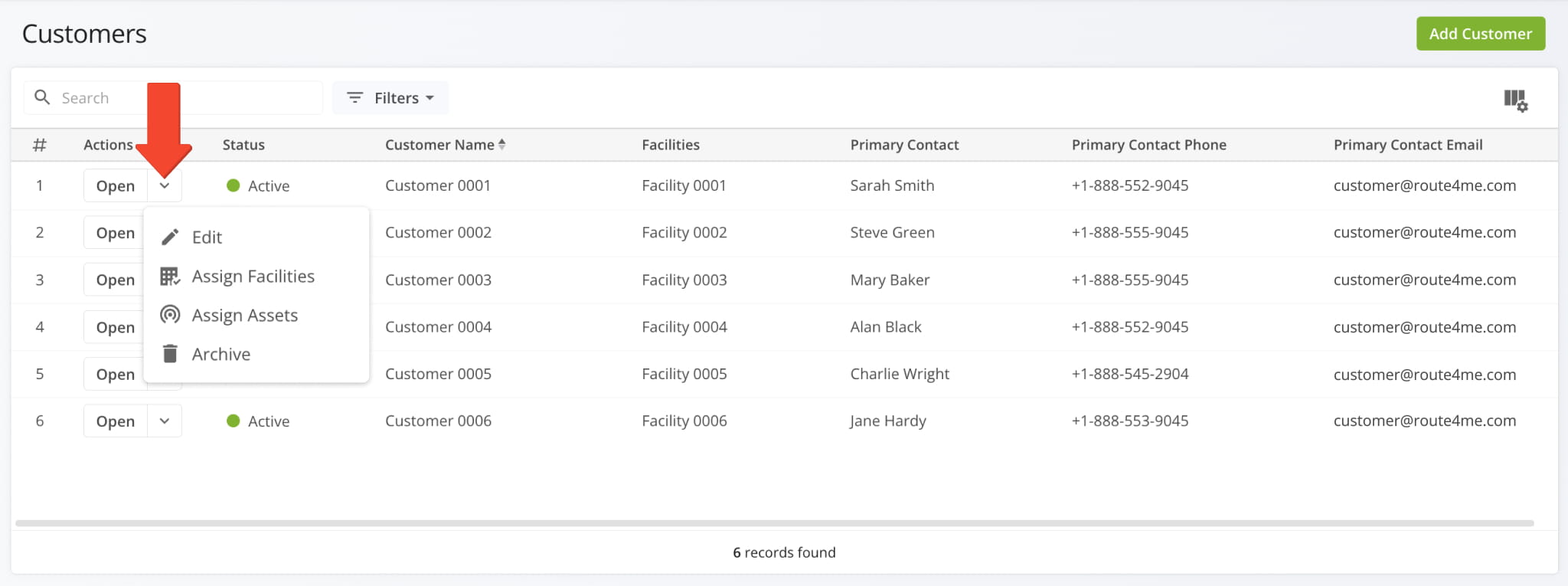Open Customer 0004 with the Open button
The image size is (1568, 586).
pyautogui.click(x=115, y=327)
